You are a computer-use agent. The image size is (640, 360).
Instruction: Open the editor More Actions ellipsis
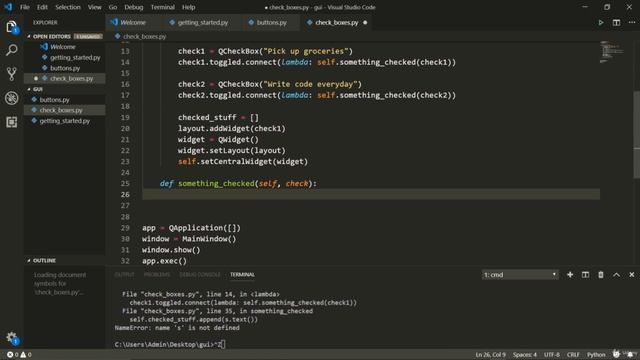(x=631, y=22)
